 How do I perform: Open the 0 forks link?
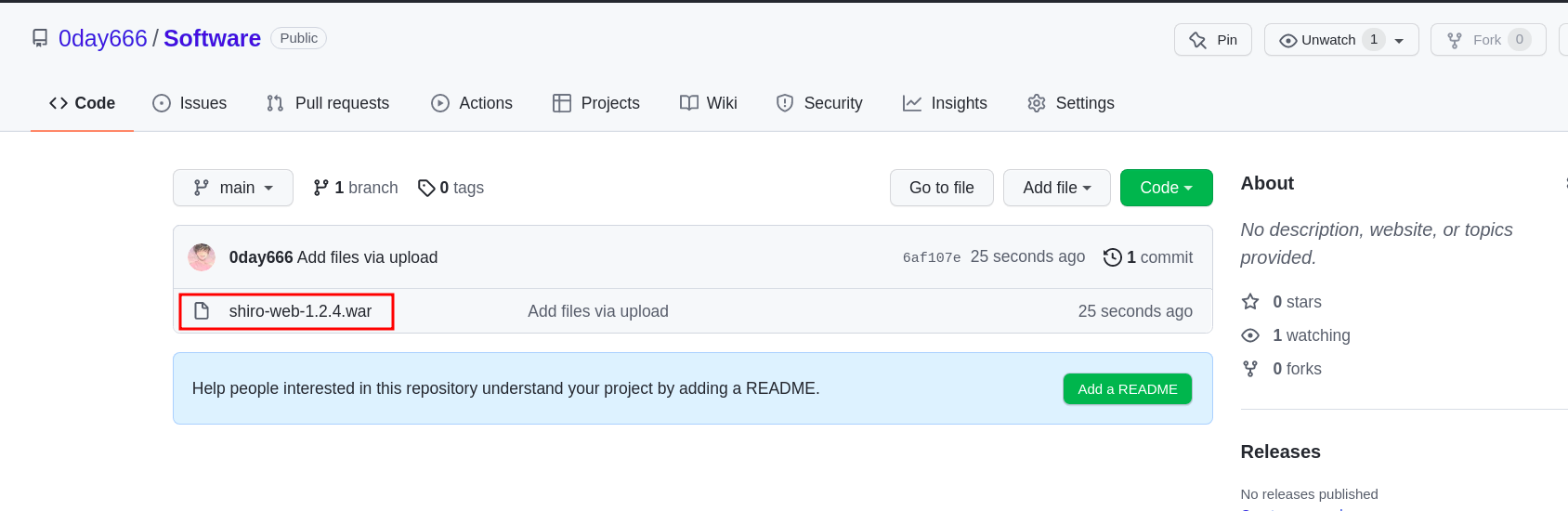tap(1297, 369)
